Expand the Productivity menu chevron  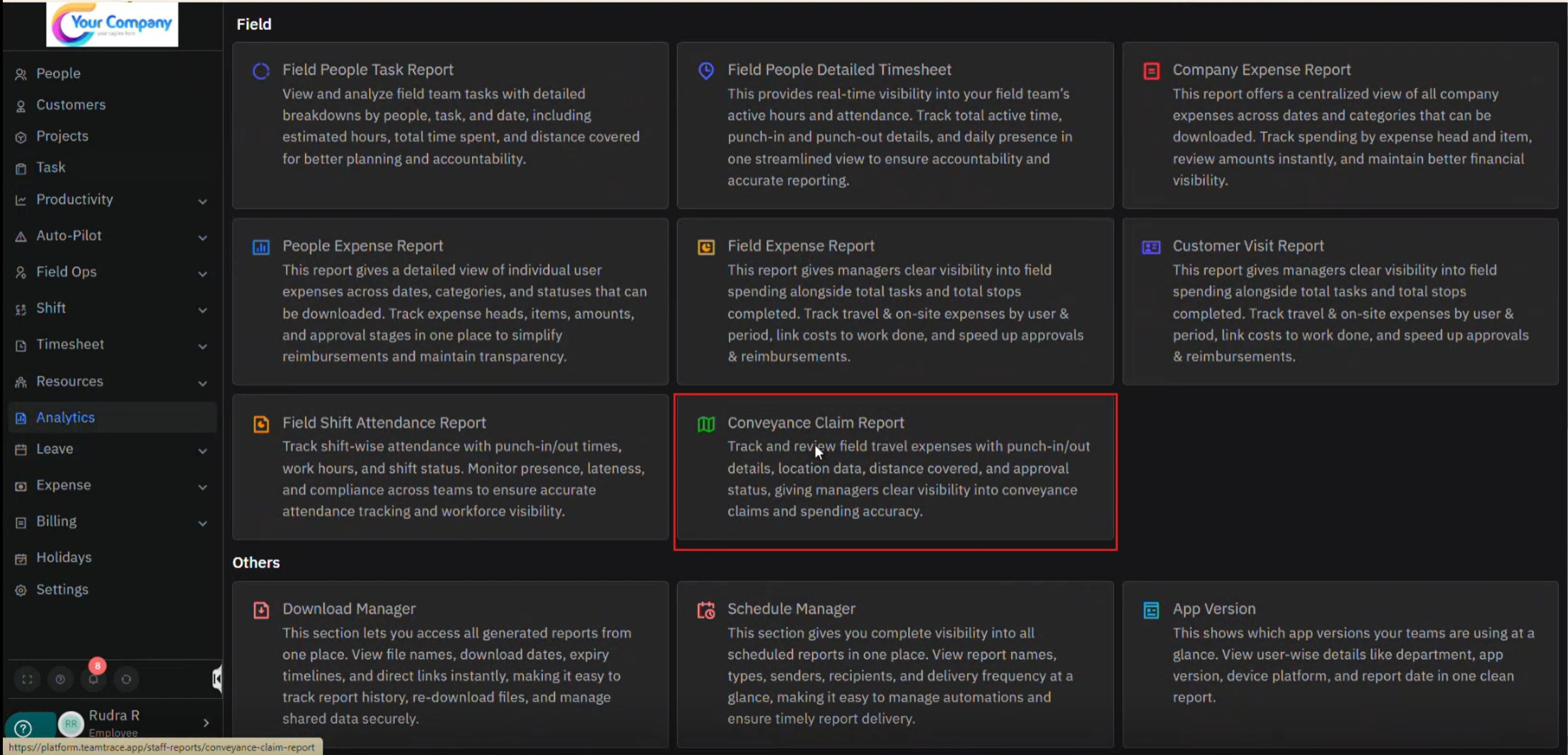(x=202, y=201)
